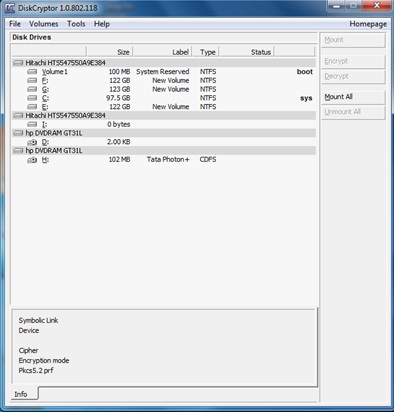Click the first Hitachi disk drive icon
The width and height of the screenshot is (394, 412).
[x=18, y=63]
